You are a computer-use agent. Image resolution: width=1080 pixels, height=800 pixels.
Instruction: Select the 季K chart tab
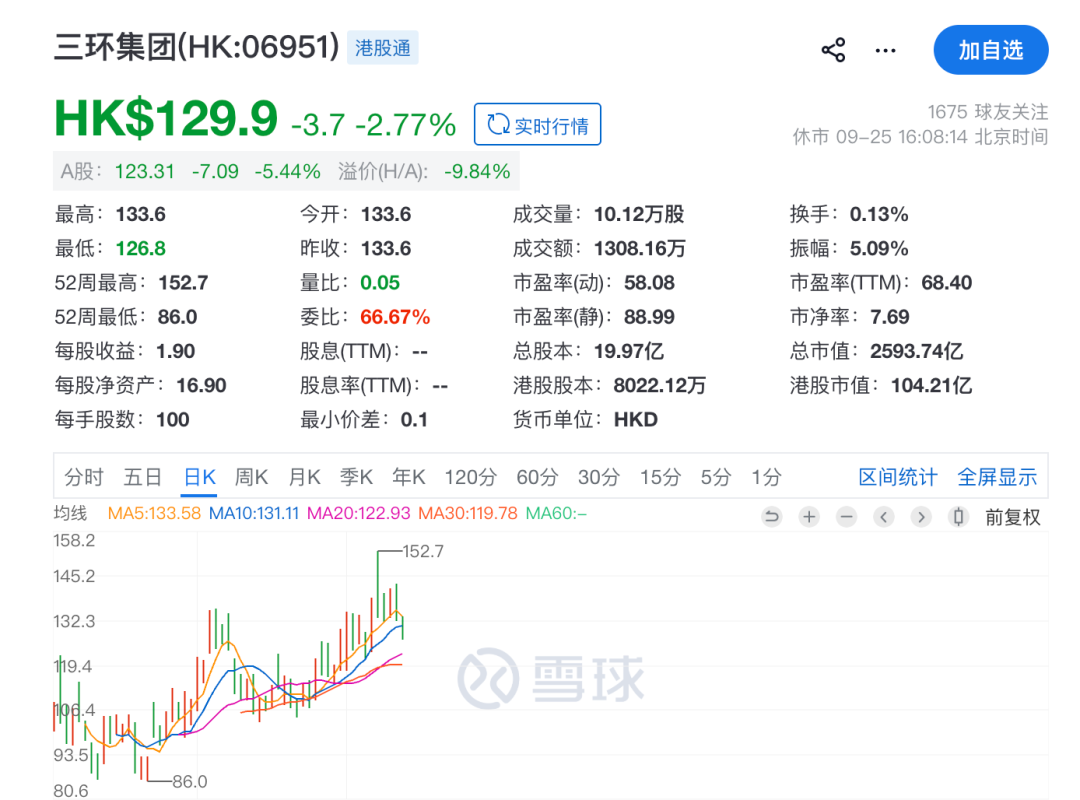tap(356, 477)
